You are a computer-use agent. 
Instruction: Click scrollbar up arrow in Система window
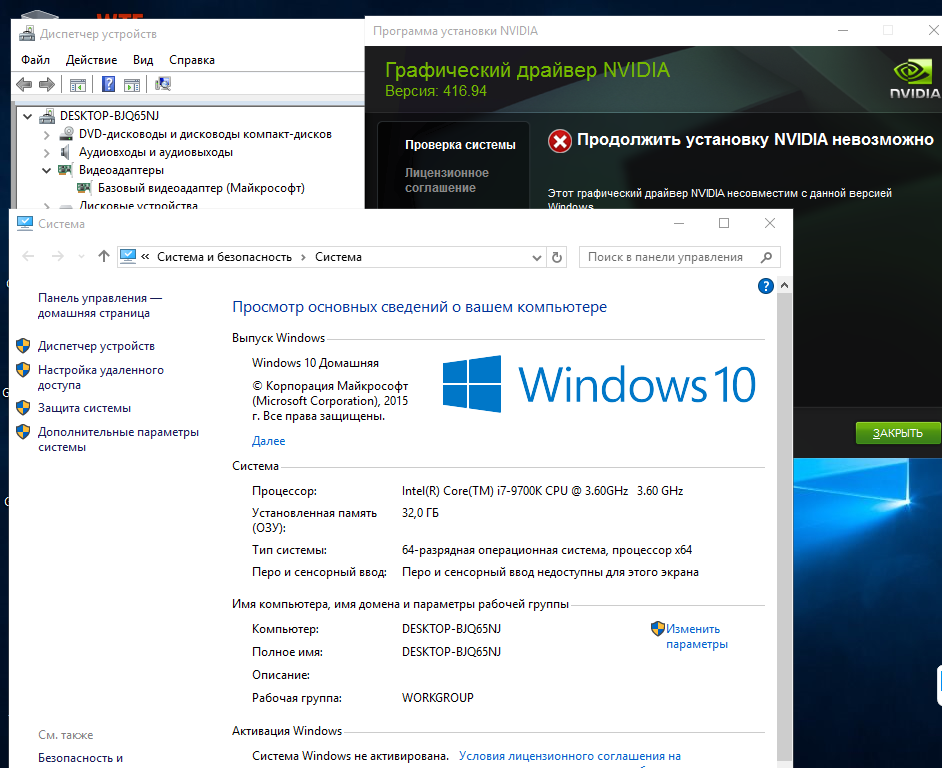pyautogui.click(x=784, y=285)
